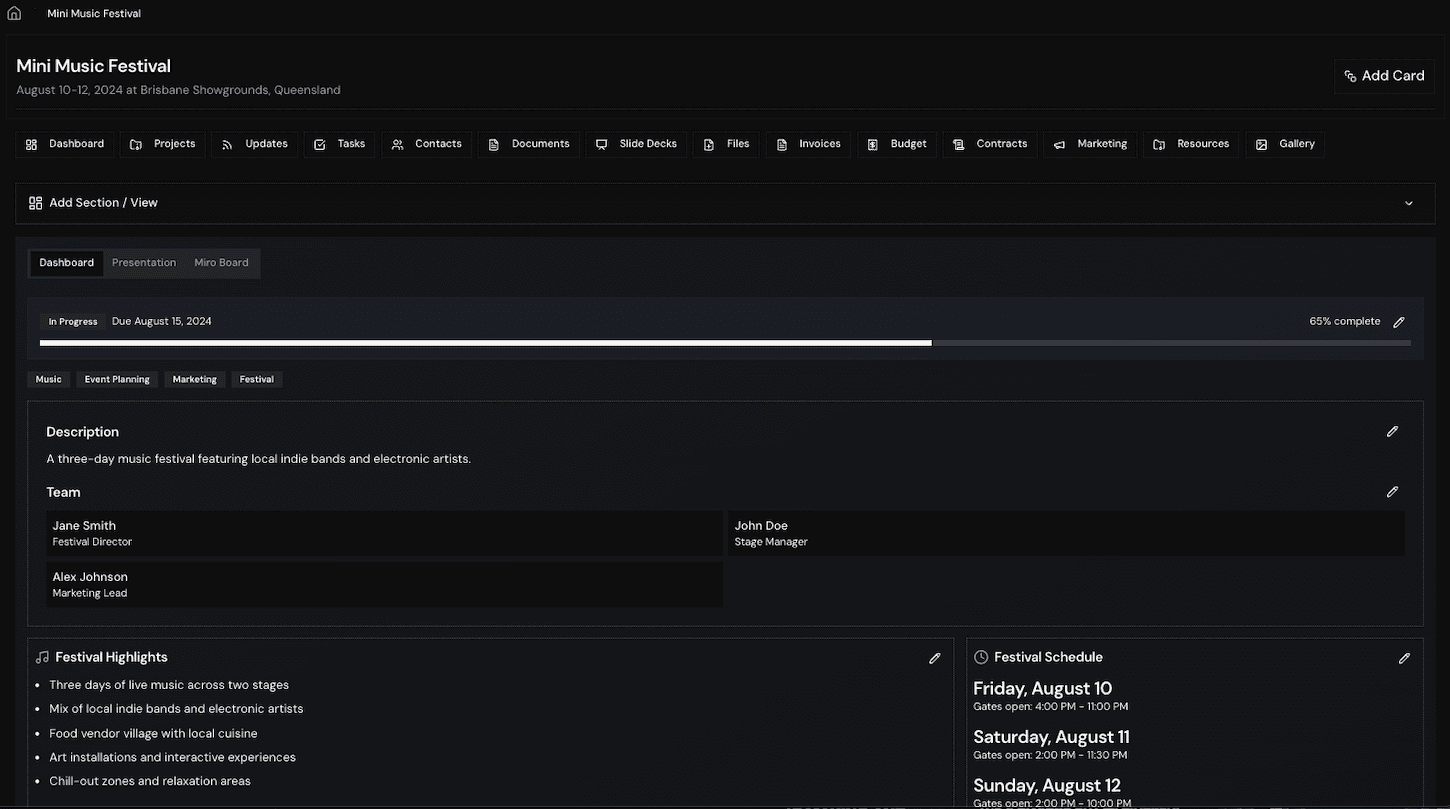Click 'Chill-out zones and relaxation areas' item

click(150, 781)
